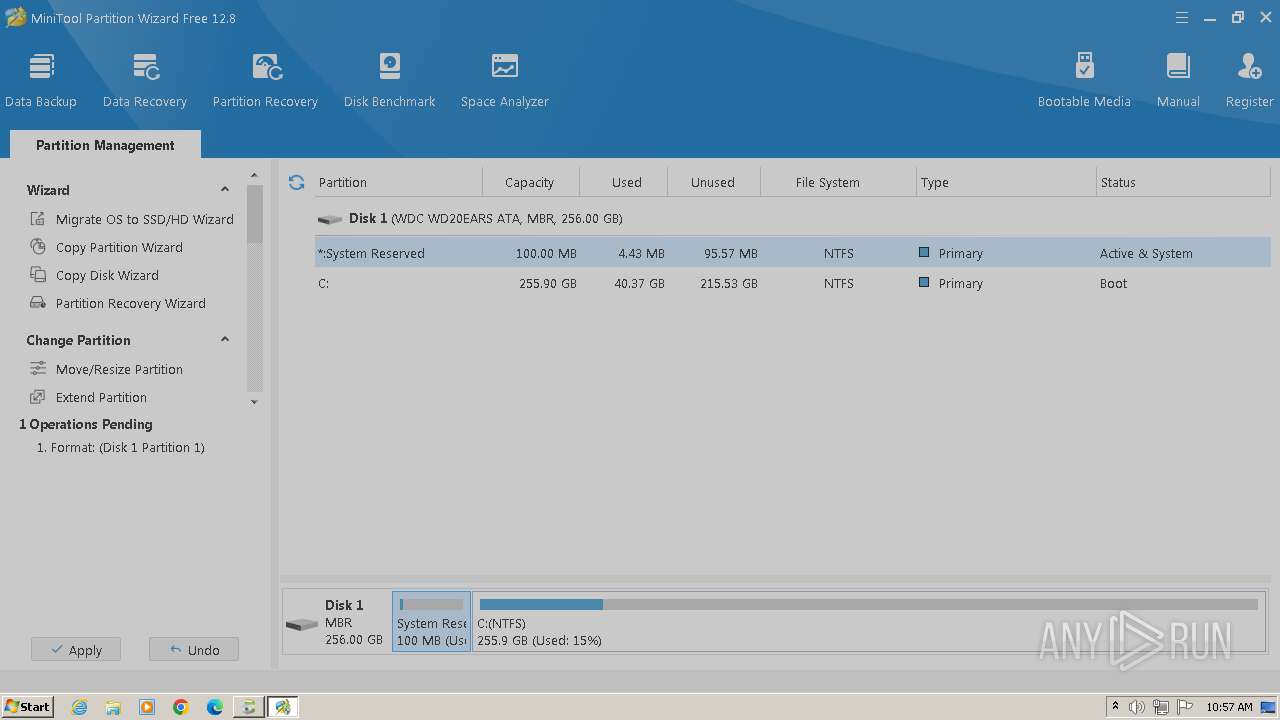Sort by Status column header
This screenshot has height=720, width=1280.
(x=1183, y=182)
